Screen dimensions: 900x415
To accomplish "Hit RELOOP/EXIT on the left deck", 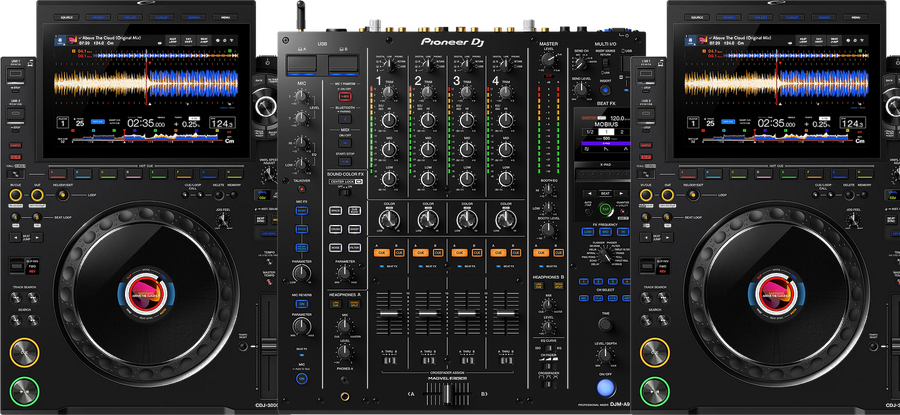I will 61,196.
